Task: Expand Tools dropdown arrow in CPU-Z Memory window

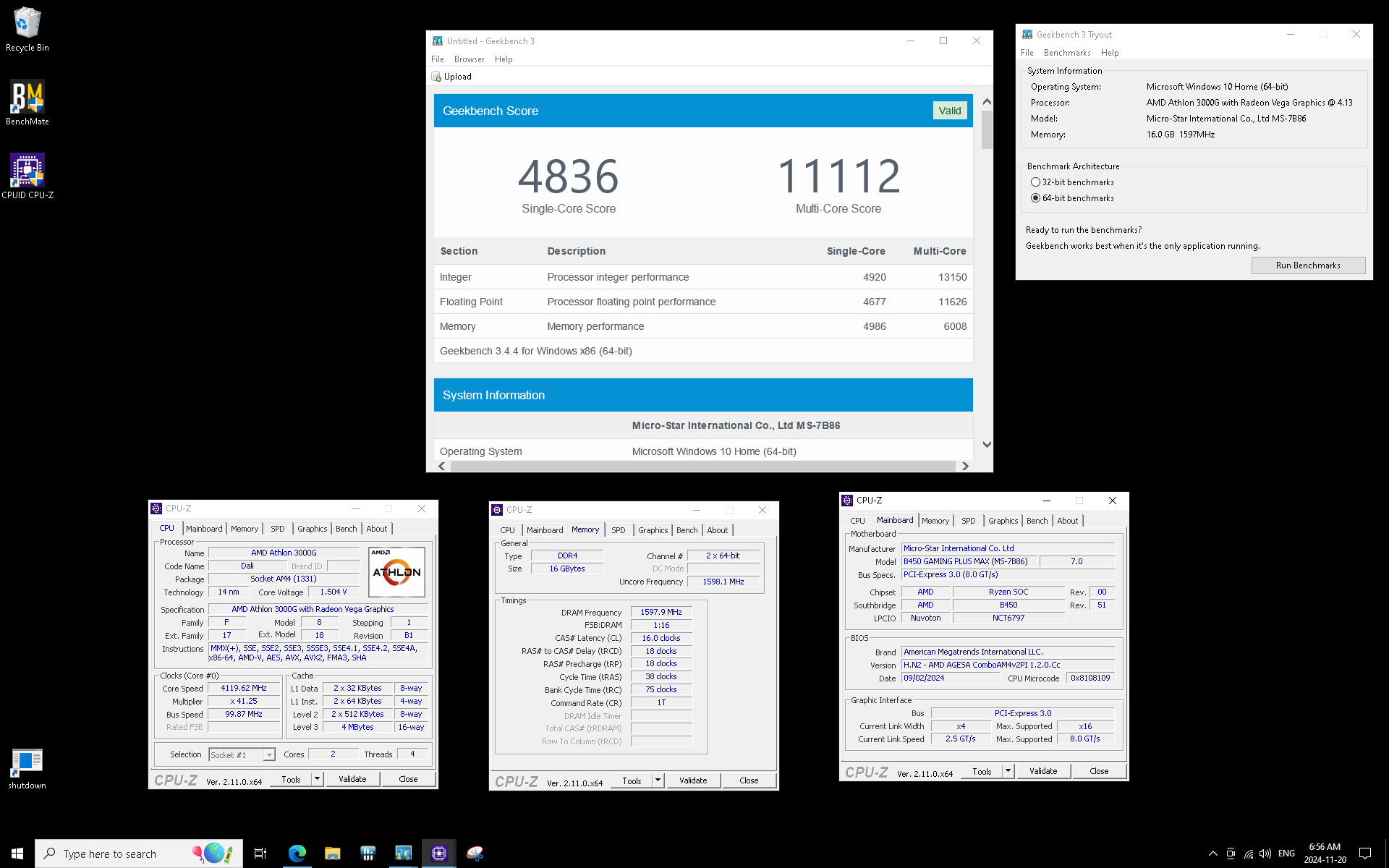Action: tap(658, 780)
